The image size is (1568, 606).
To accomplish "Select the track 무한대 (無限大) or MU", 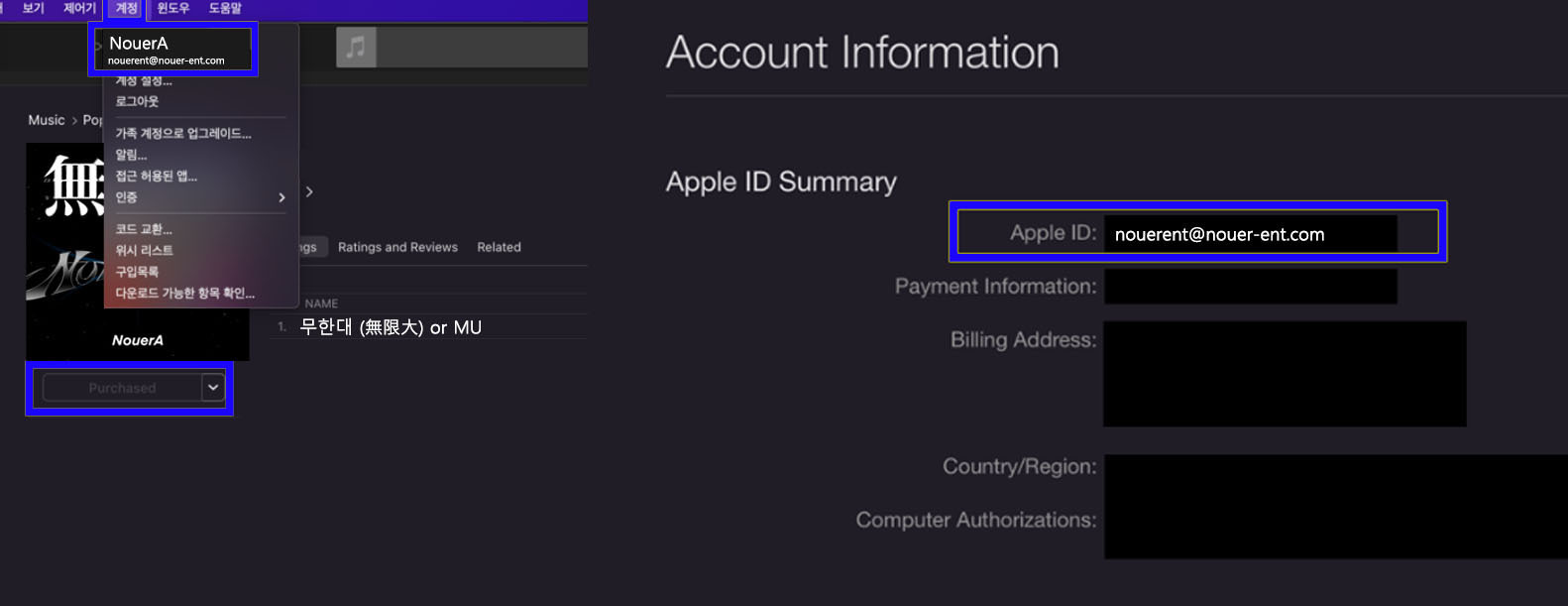I will click(x=391, y=327).
